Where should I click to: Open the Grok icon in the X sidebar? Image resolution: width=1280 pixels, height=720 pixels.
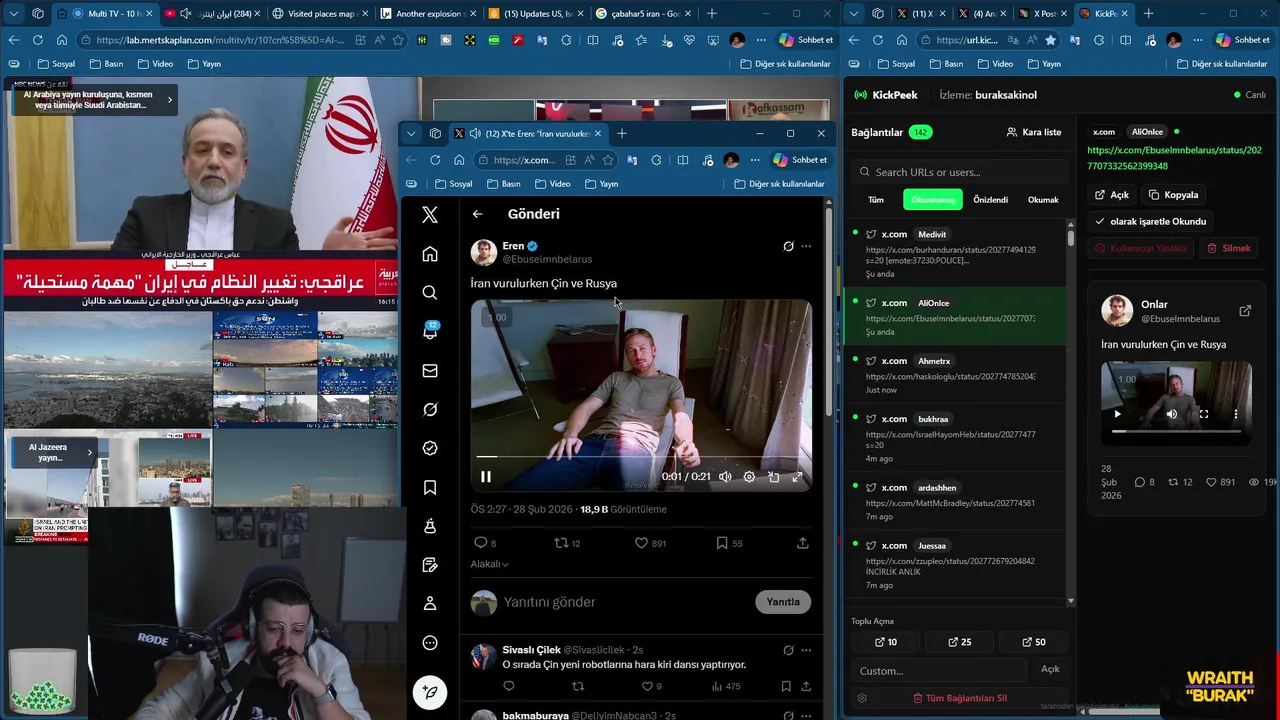tap(430, 410)
